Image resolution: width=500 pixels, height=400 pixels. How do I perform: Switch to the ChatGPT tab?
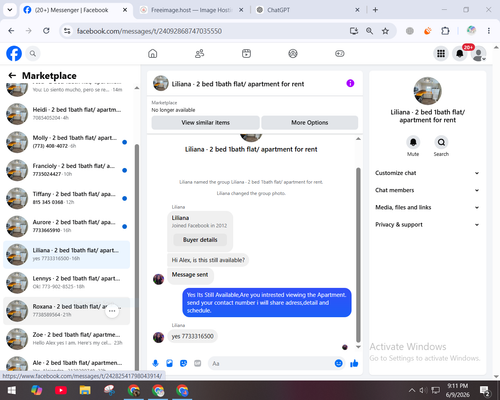point(308,10)
